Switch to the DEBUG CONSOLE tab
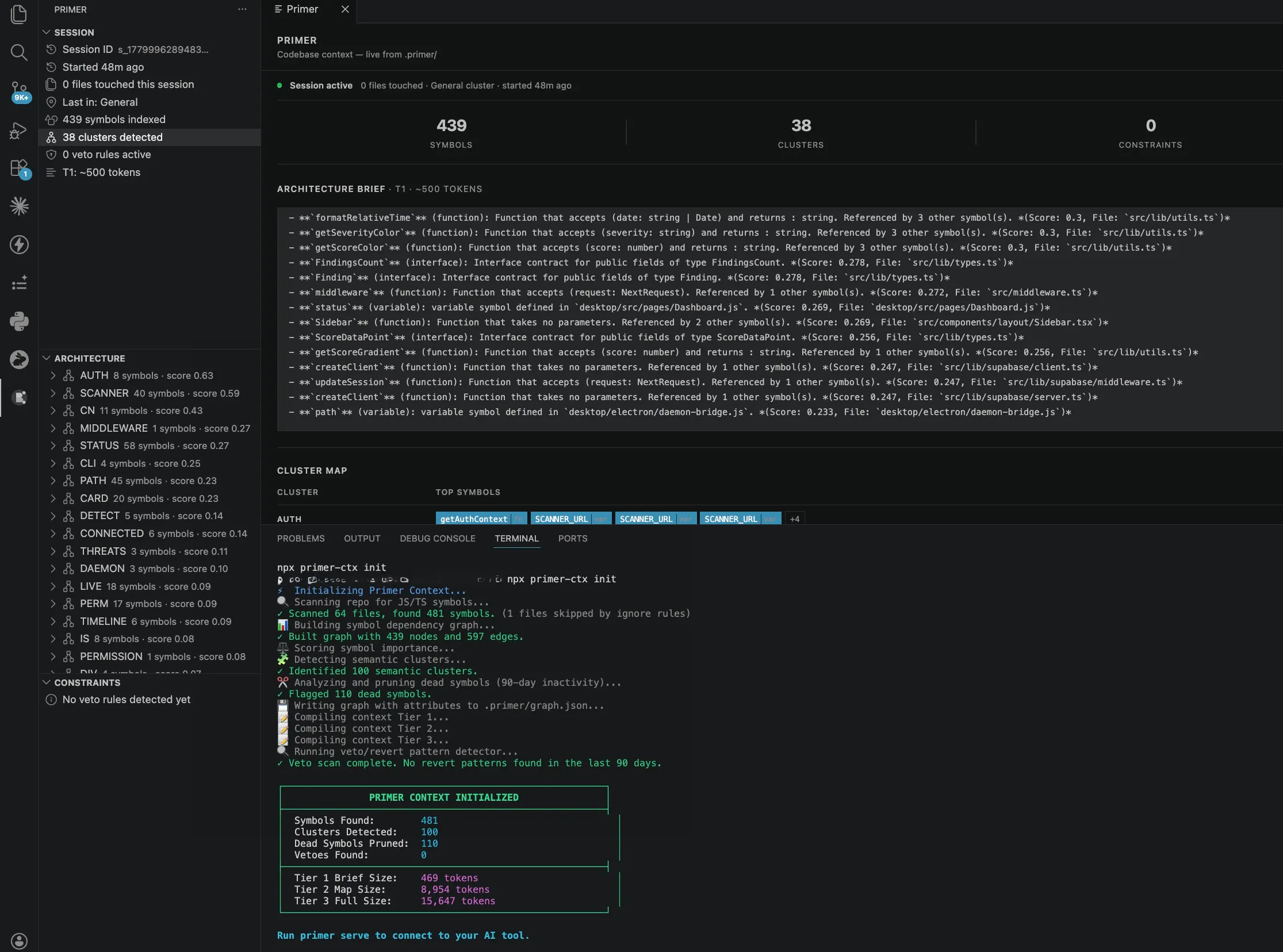Image resolution: width=1283 pixels, height=952 pixels. click(x=438, y=538)
